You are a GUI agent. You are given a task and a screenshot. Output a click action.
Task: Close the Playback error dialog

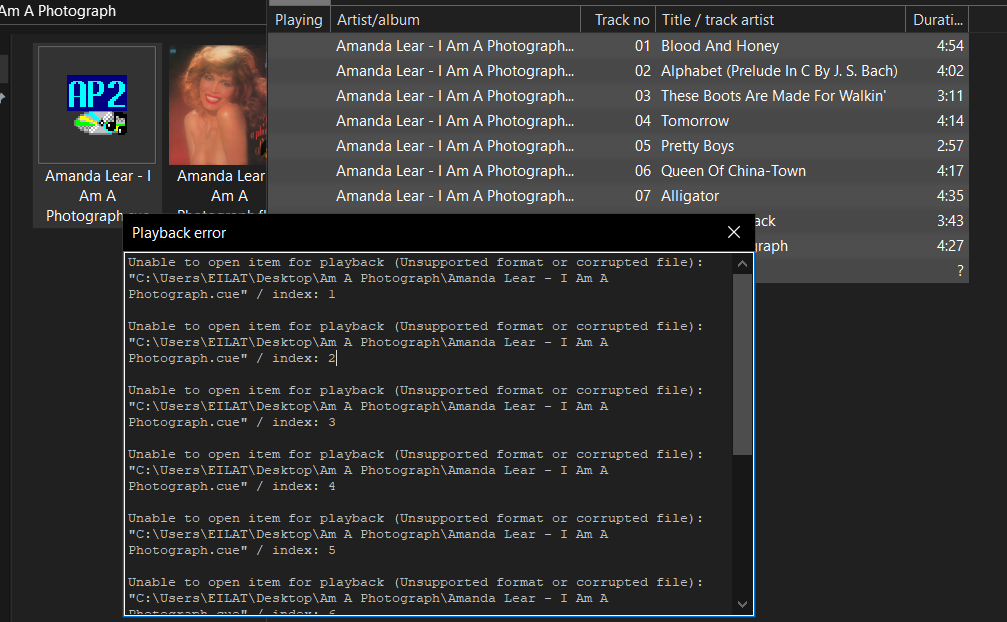coord(734,233)
